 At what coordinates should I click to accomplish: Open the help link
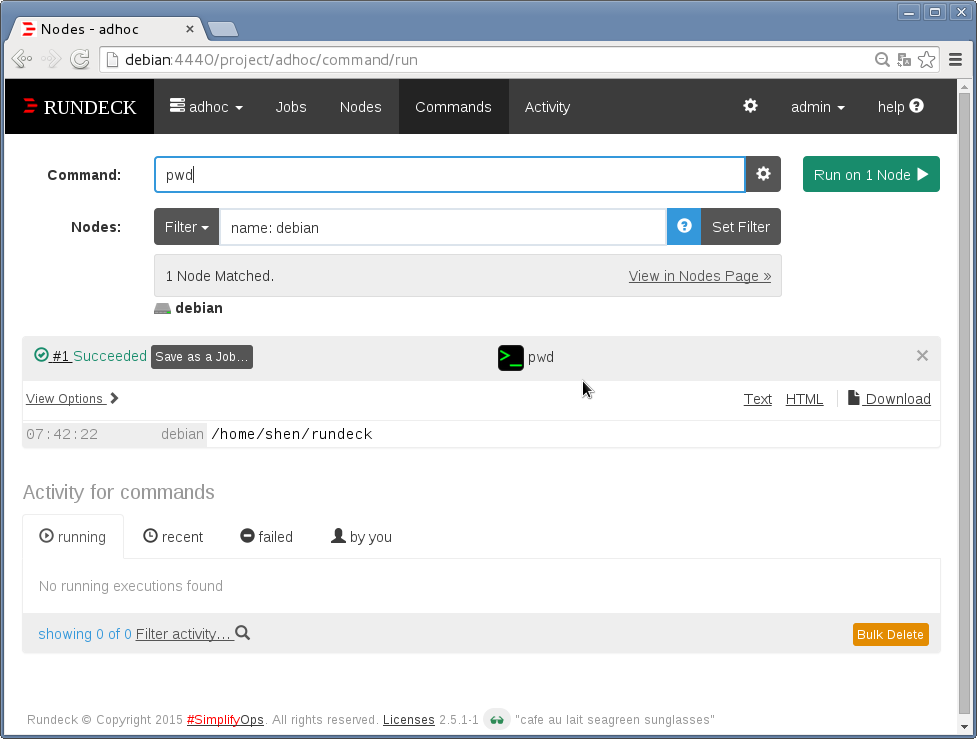[900, 107]
